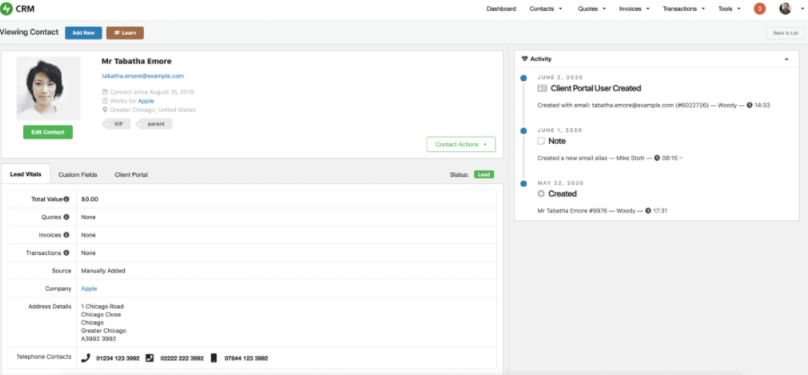Expand the note chevron after 08:15
This screenshot has height=375, width=808.
(x=681, y=158)
